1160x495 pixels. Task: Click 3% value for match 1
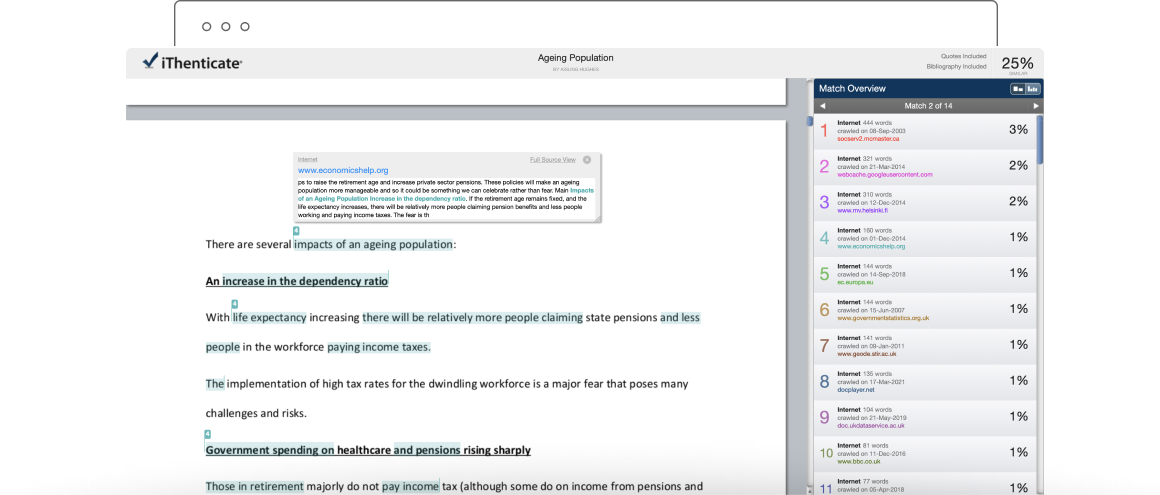1019,129
